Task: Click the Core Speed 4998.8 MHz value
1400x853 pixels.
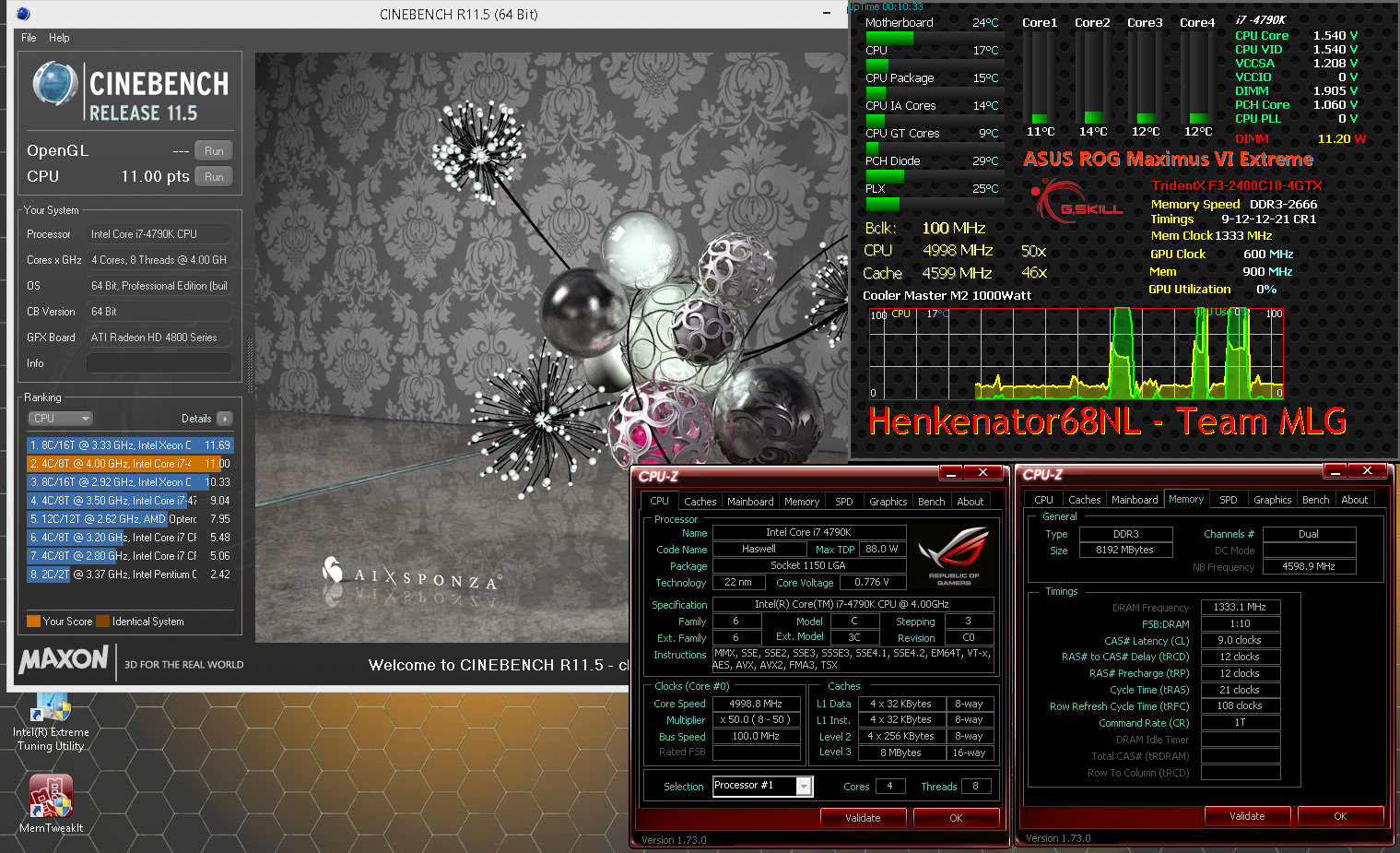Action: point(756,704)
